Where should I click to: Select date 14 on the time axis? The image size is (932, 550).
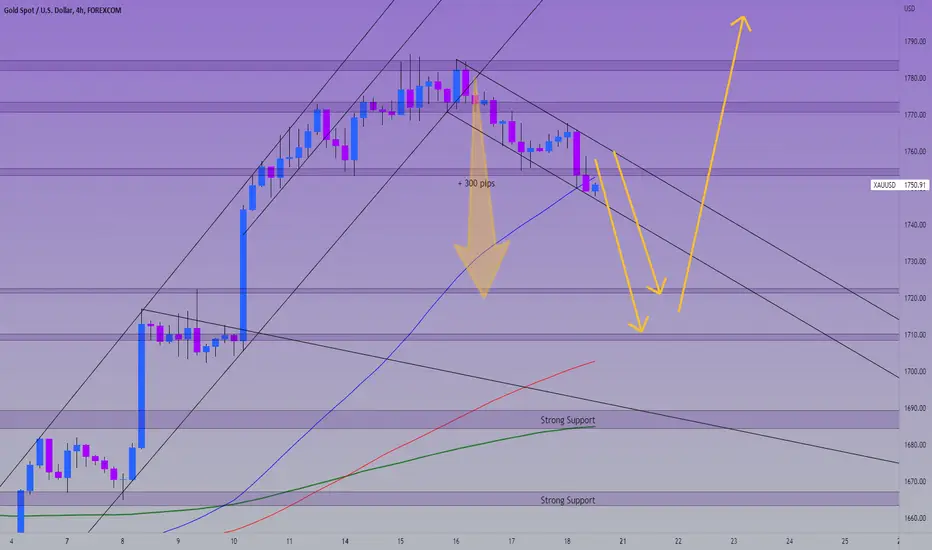pos(345,541)
